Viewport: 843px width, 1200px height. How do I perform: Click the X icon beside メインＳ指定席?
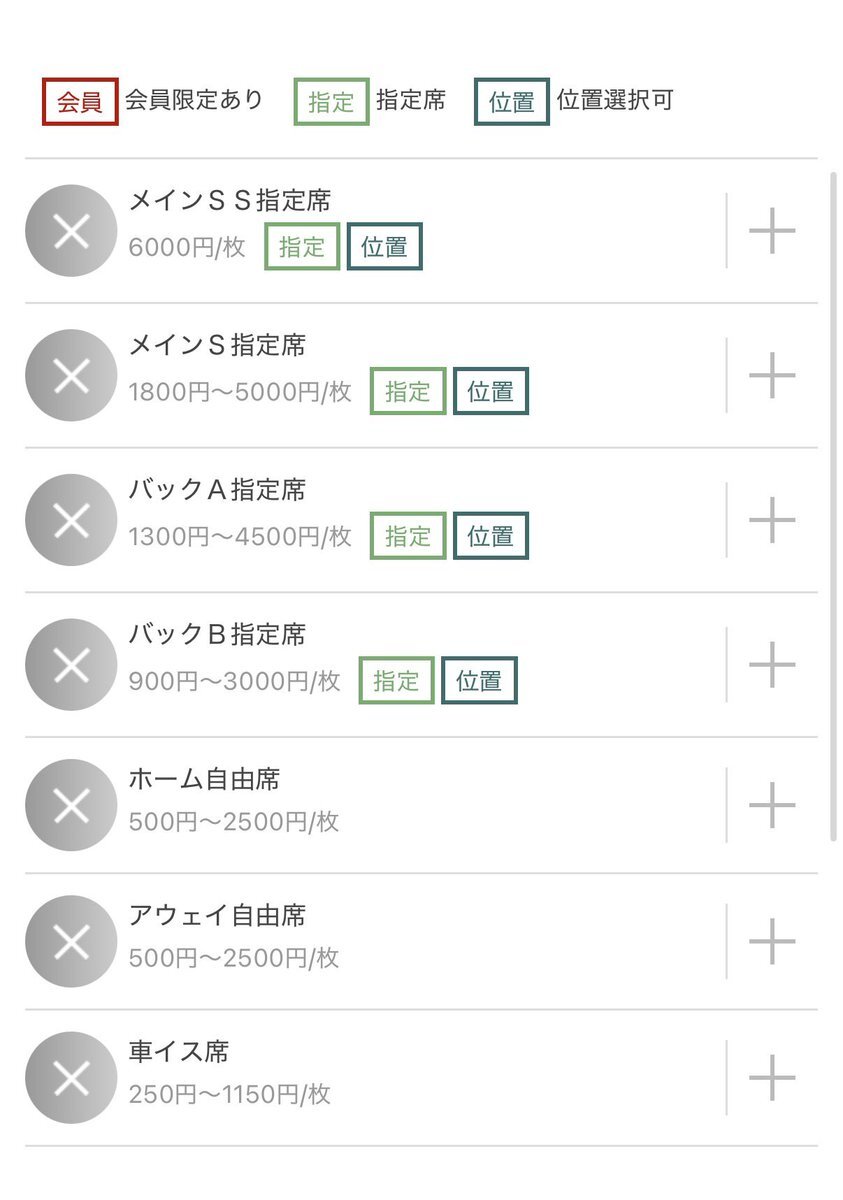[x=71, y=376]
